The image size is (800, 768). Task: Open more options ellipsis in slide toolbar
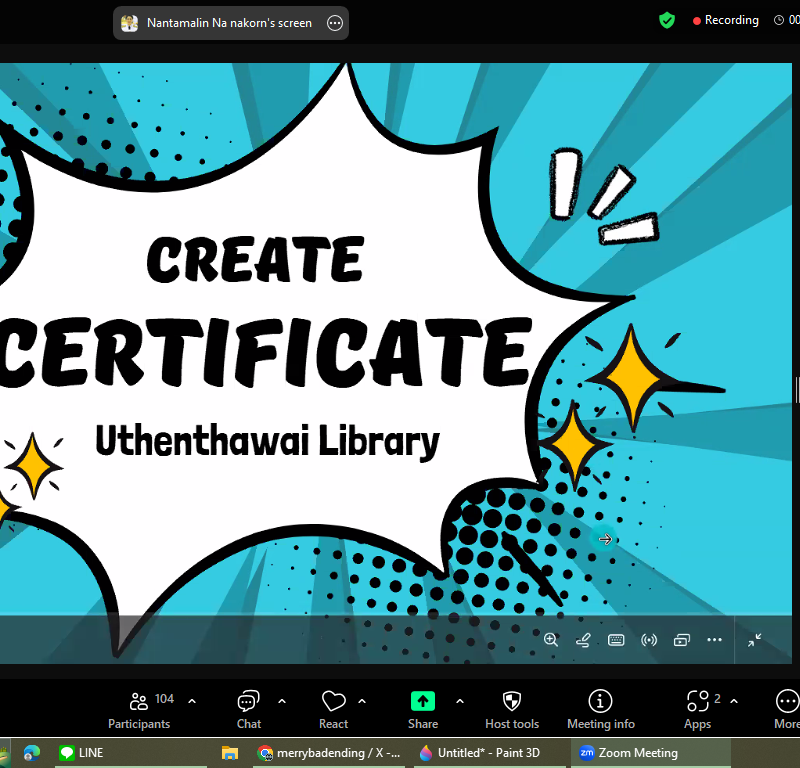point(714,639)
